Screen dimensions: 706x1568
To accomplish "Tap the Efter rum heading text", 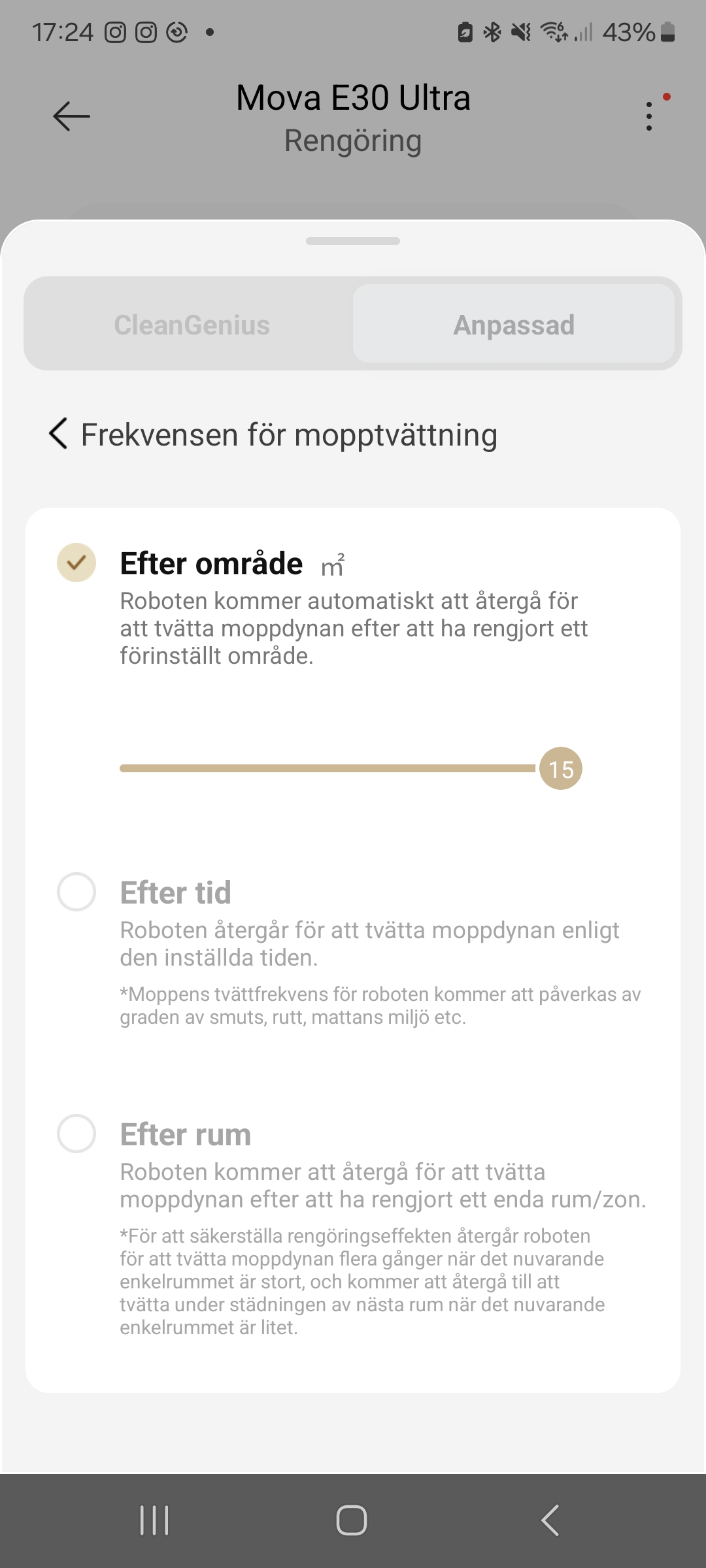I will pos(186,1135).
